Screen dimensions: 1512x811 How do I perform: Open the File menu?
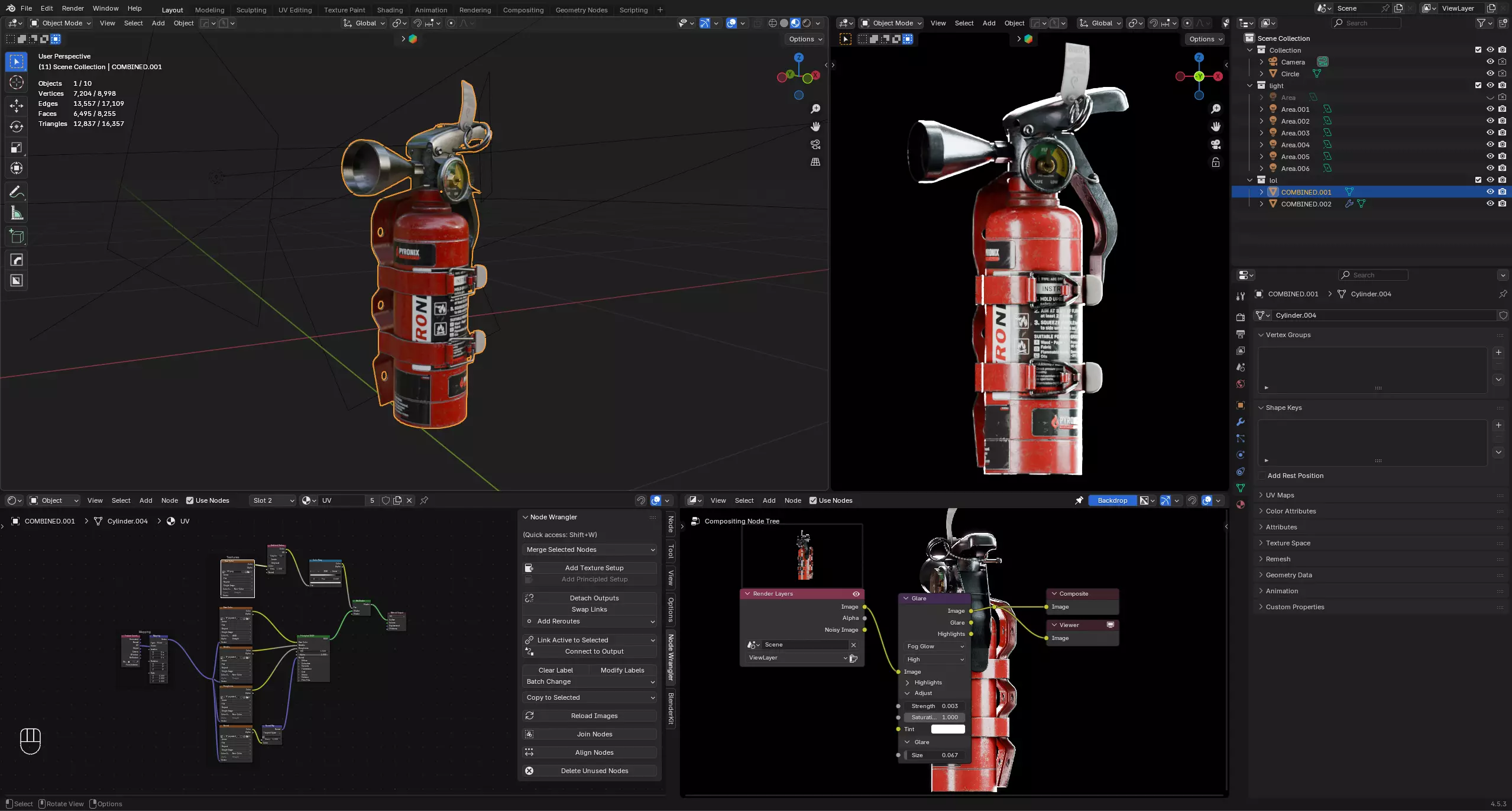[x=26, y=8]
